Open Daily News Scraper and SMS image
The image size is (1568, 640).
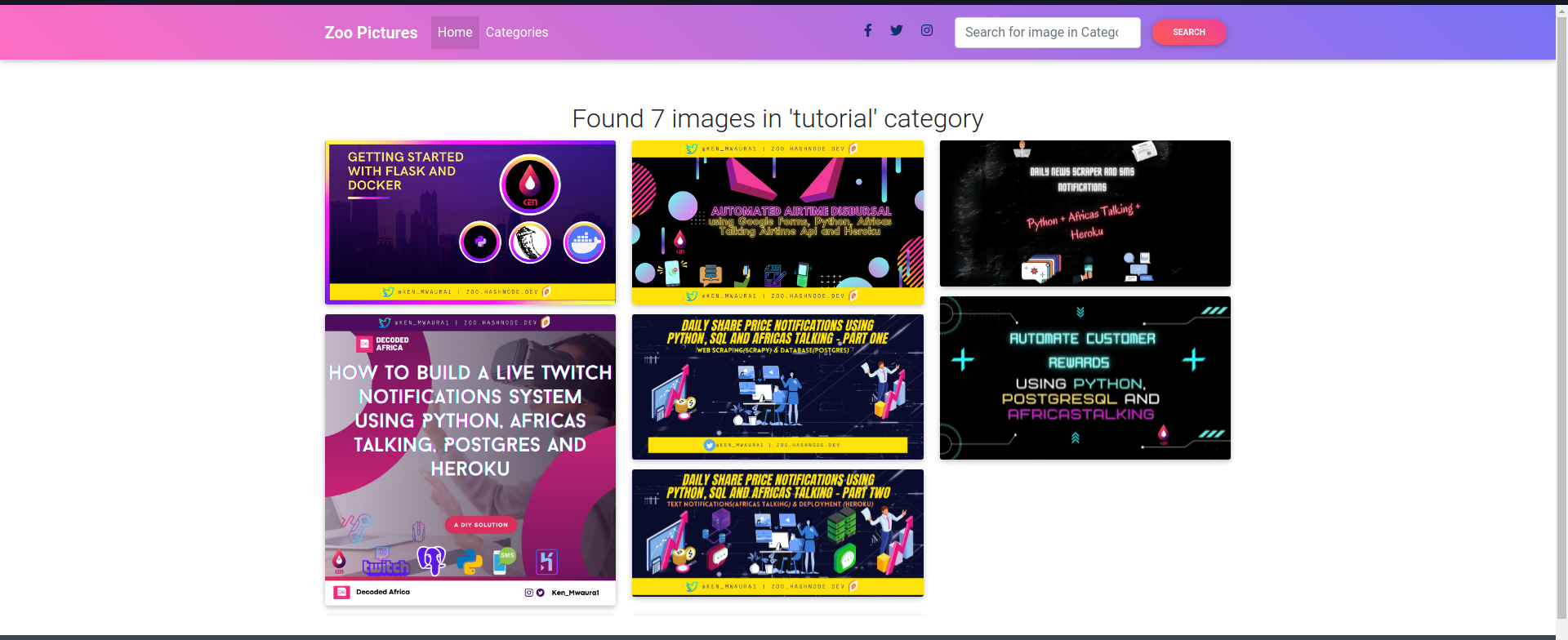pos(1085,213)
